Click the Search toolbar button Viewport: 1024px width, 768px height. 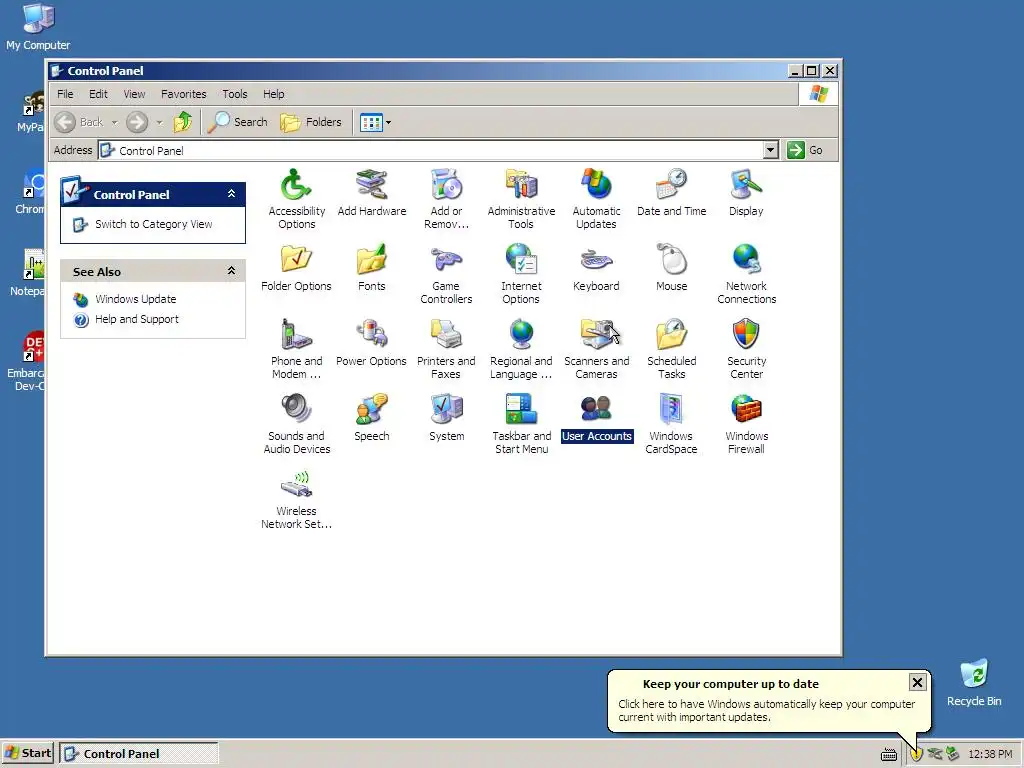(238, 122)
